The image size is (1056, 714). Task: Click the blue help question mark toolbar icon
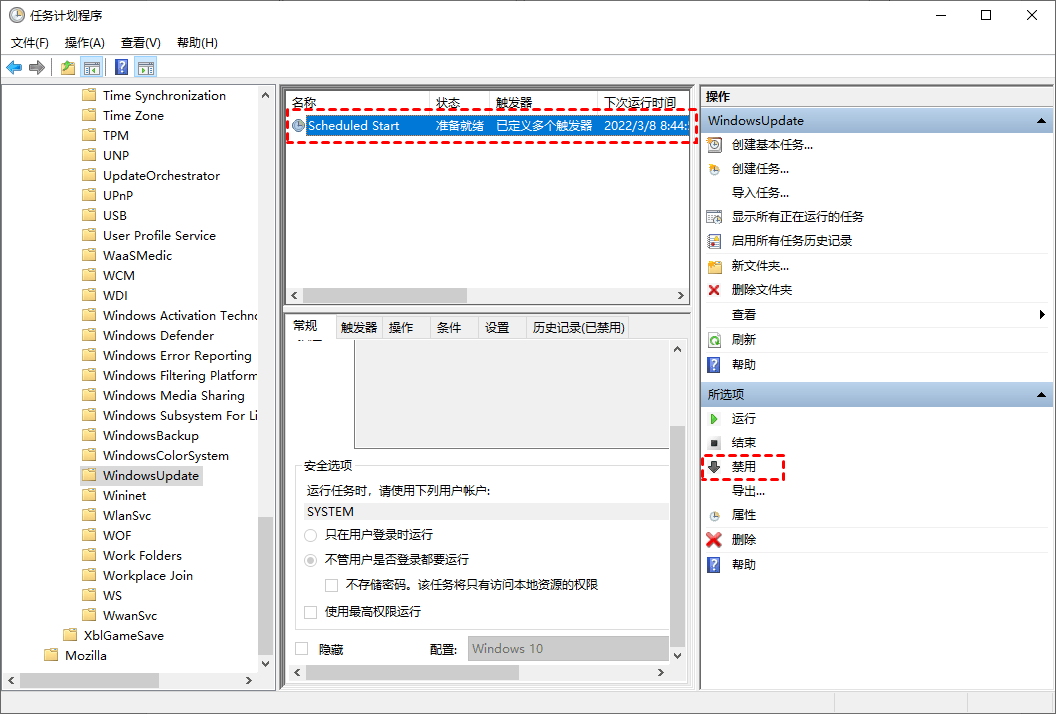pyautogui.click(x=121, y=67)
